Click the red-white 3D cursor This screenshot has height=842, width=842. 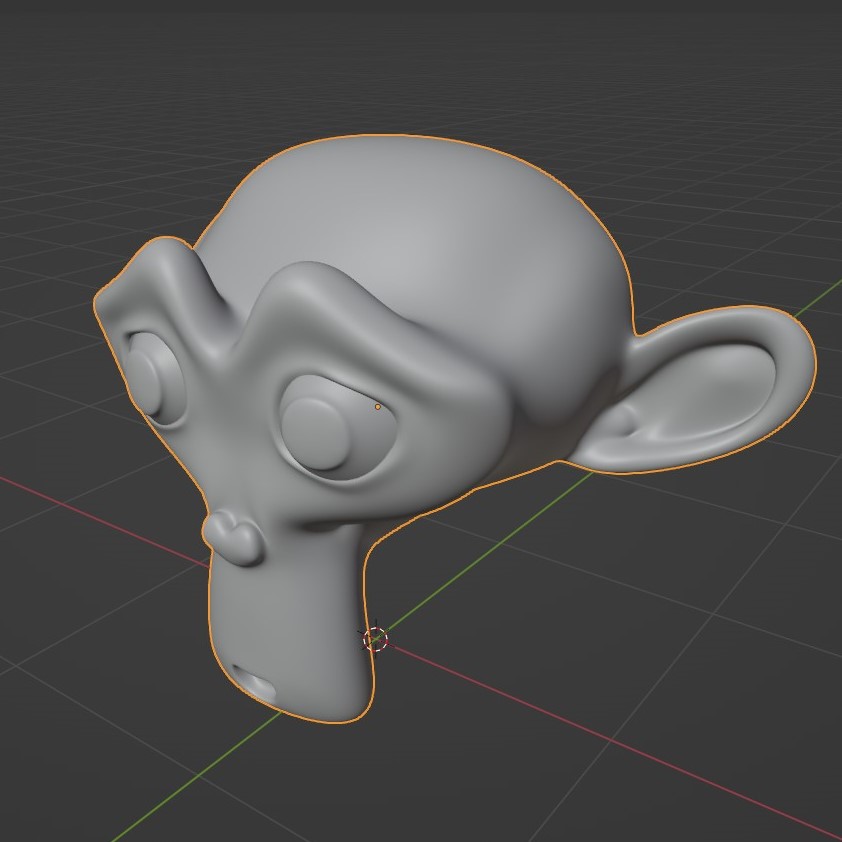(375, 639)
